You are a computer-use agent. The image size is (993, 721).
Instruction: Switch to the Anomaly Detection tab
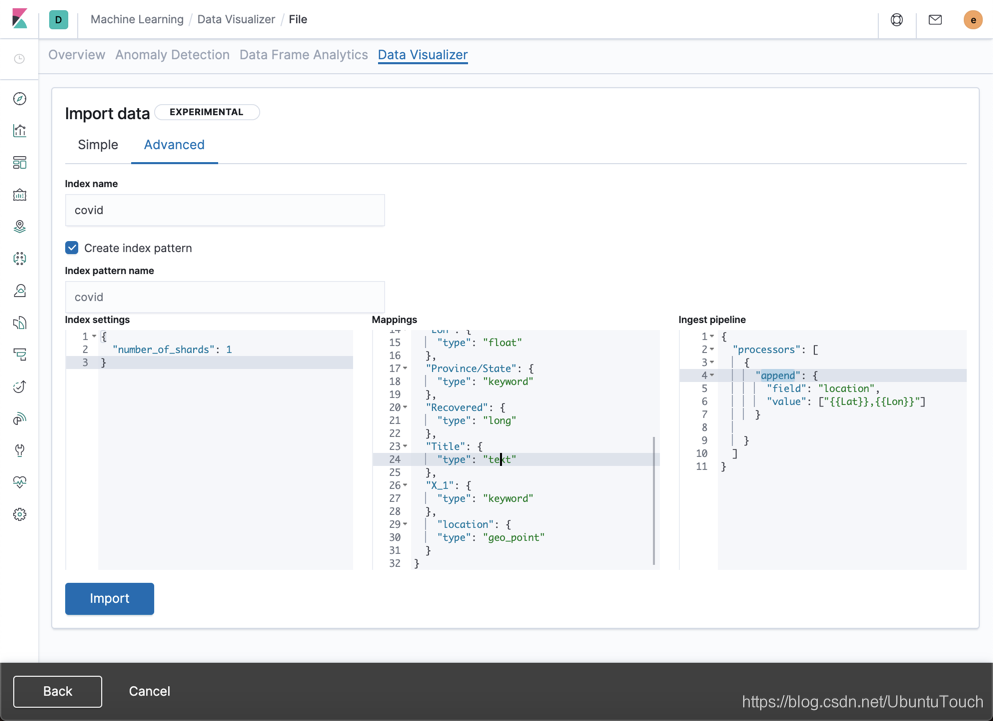pos(172,55)
